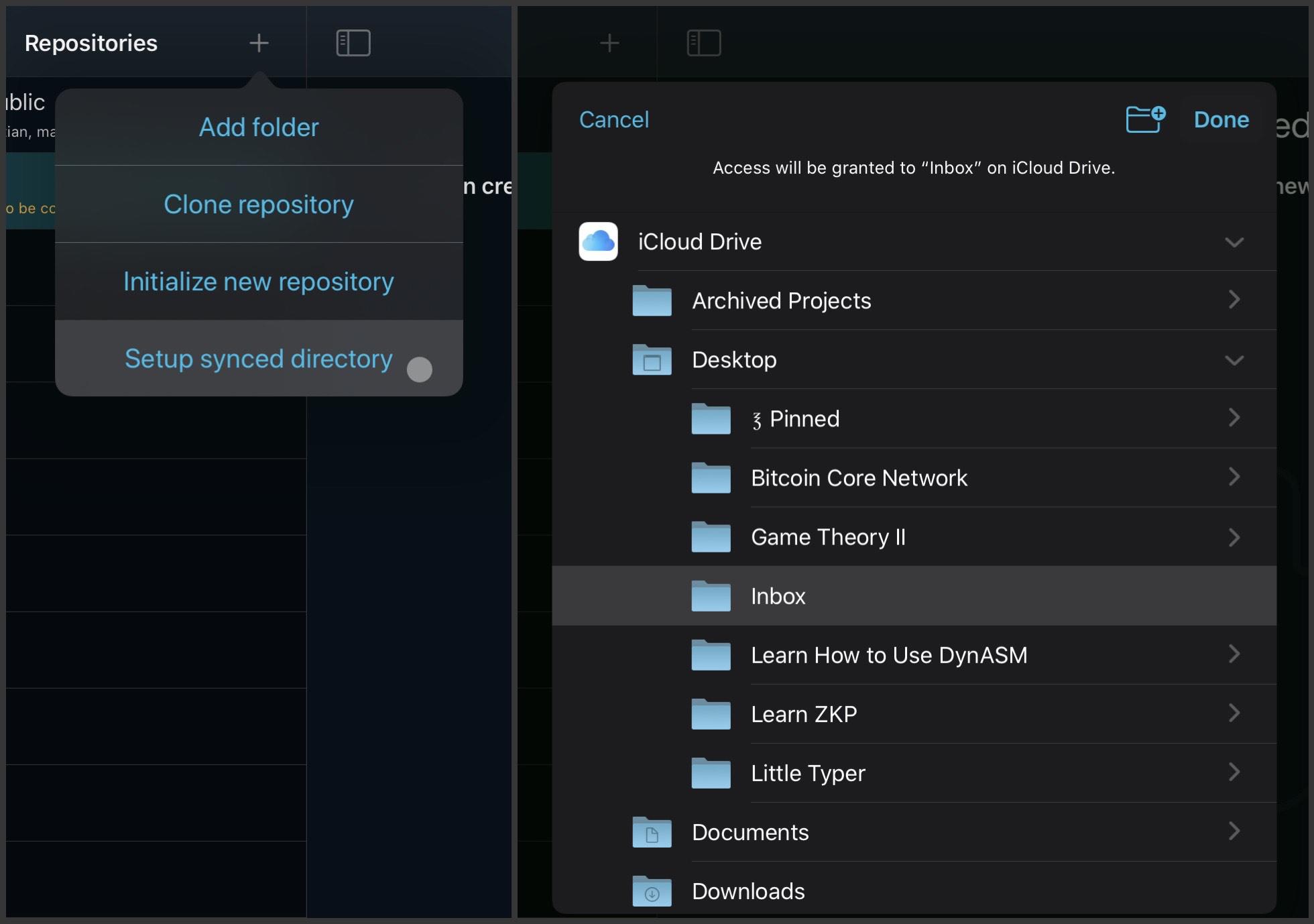Click the Downloads folder icon
Screen dimensions: 1314x924
651,891
